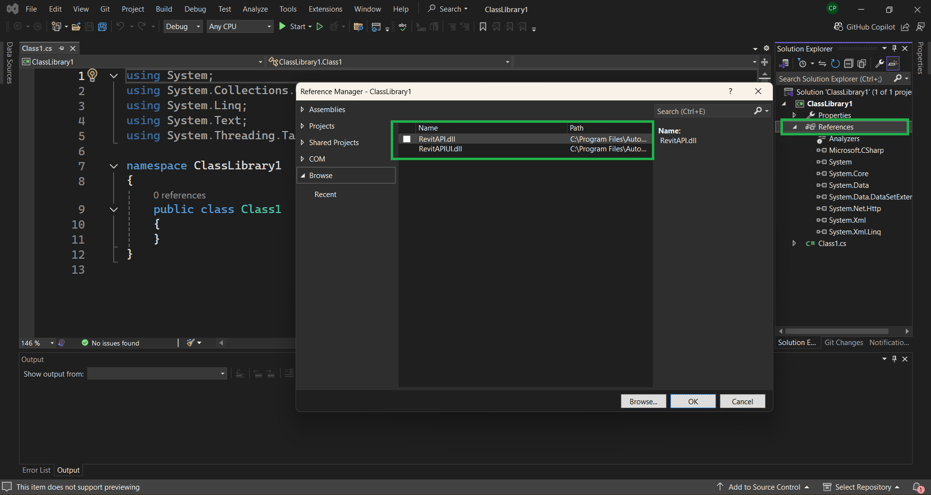Click the lightbulb quick actions icon on line 1

[x=92, y=75]
